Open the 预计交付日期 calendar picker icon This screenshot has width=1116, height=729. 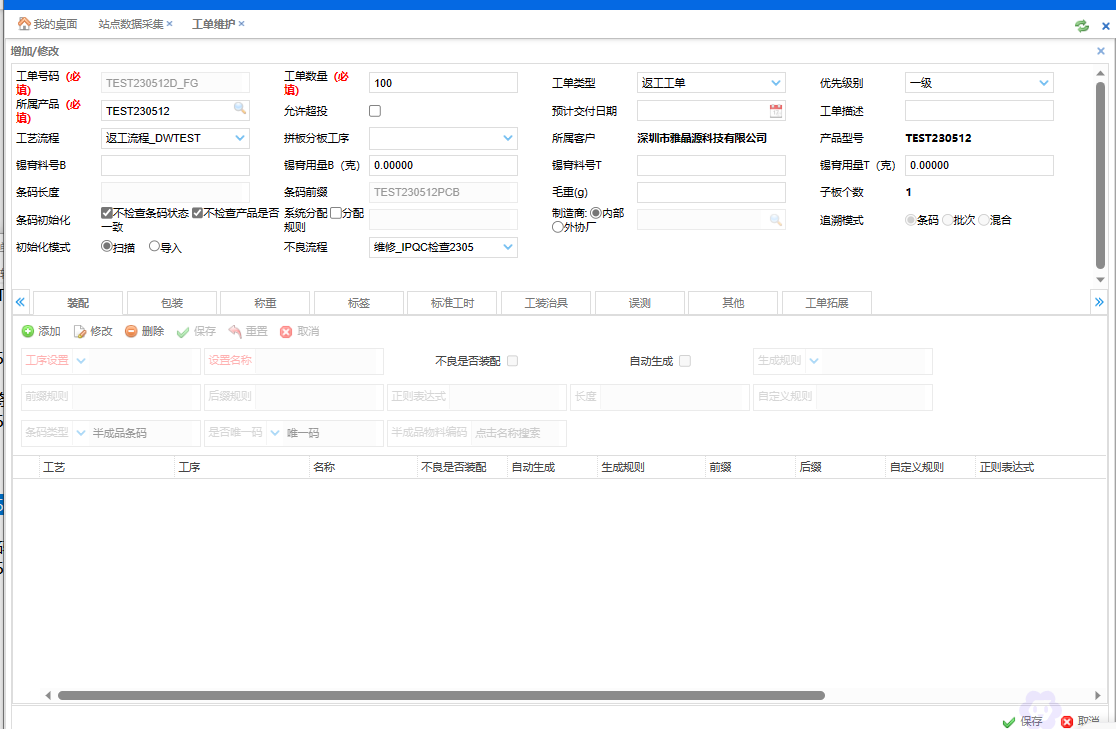pyautogui.click(x=776, y=111)
